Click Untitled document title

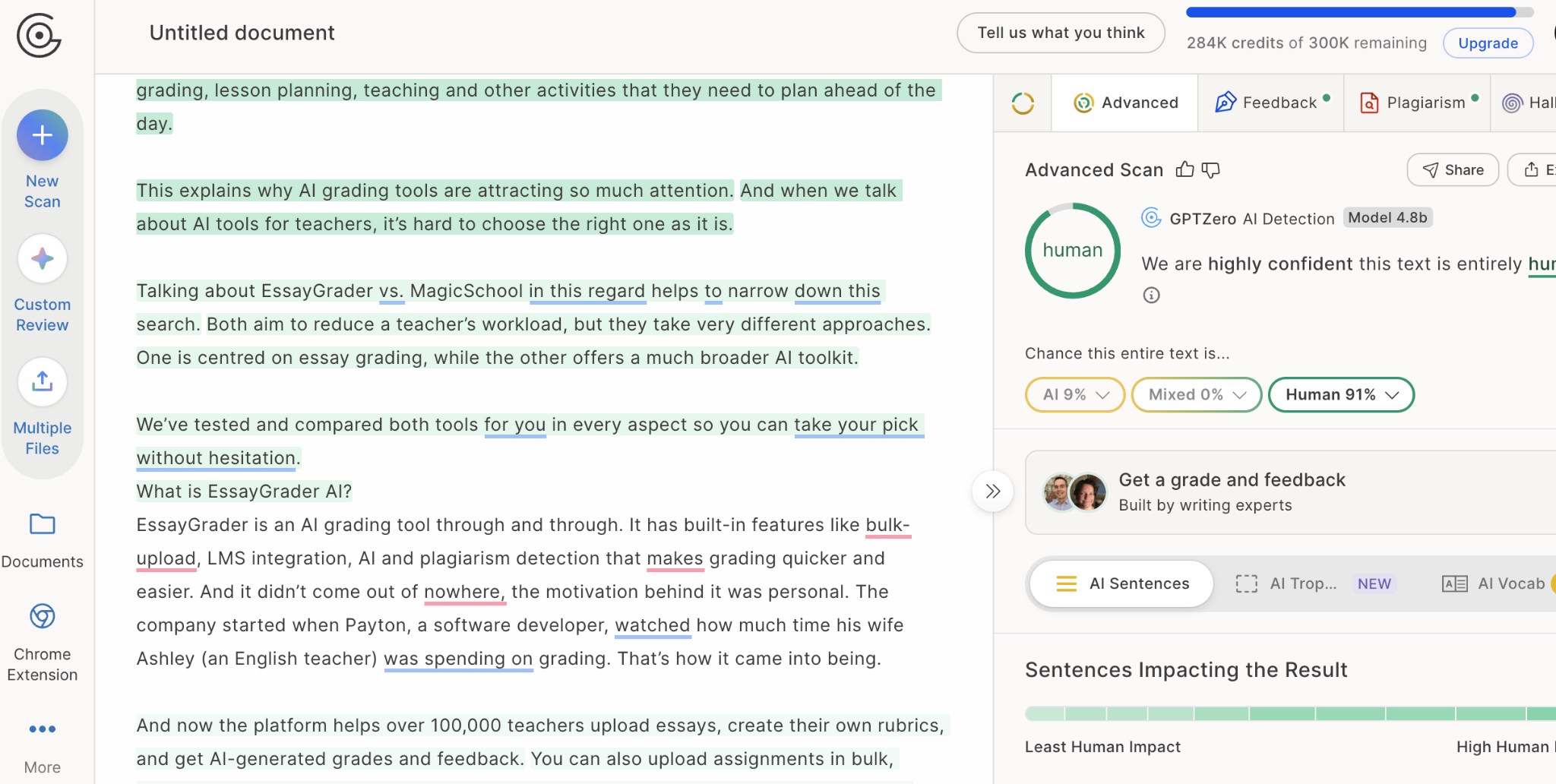[242, 33]
